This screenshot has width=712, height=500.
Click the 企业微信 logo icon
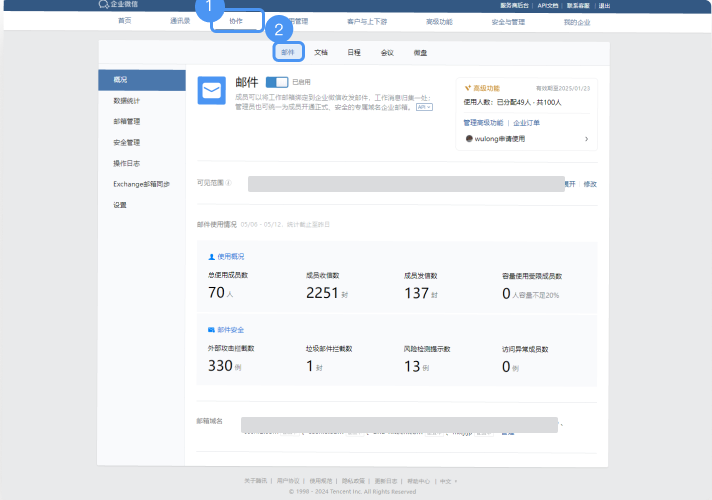tap(103, 5)
